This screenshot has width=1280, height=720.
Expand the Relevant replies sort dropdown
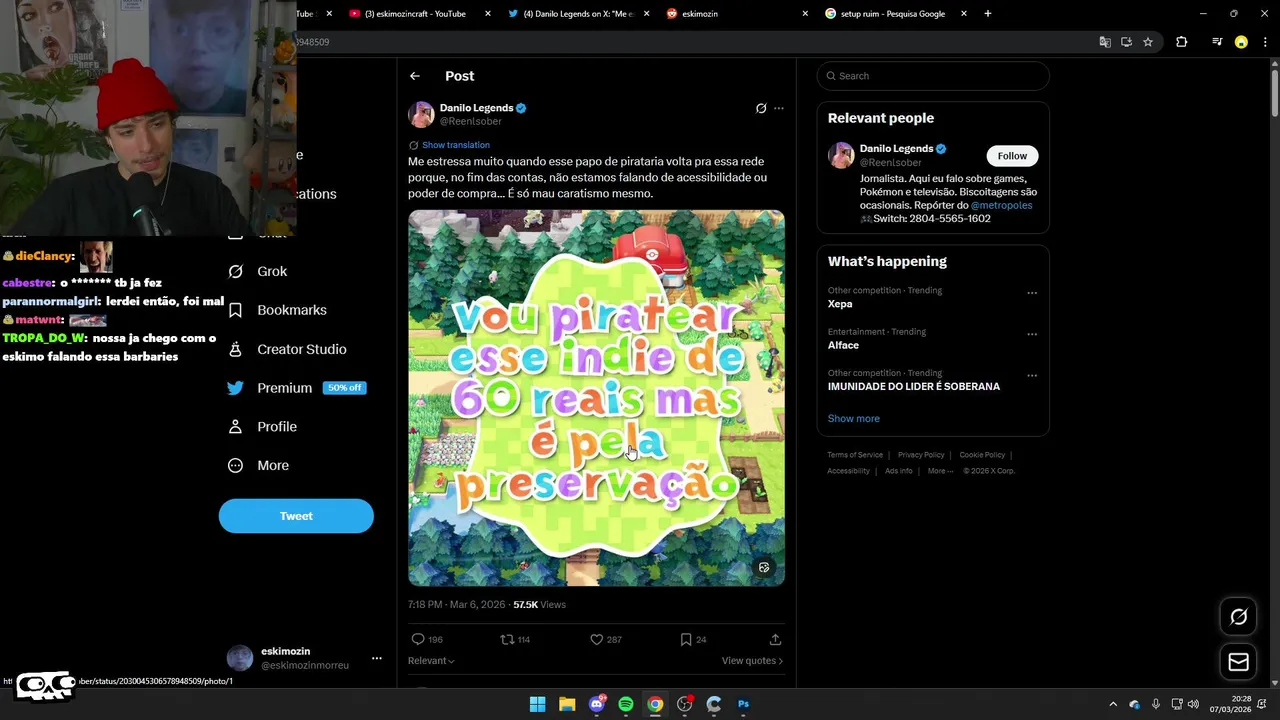point(431,661)
